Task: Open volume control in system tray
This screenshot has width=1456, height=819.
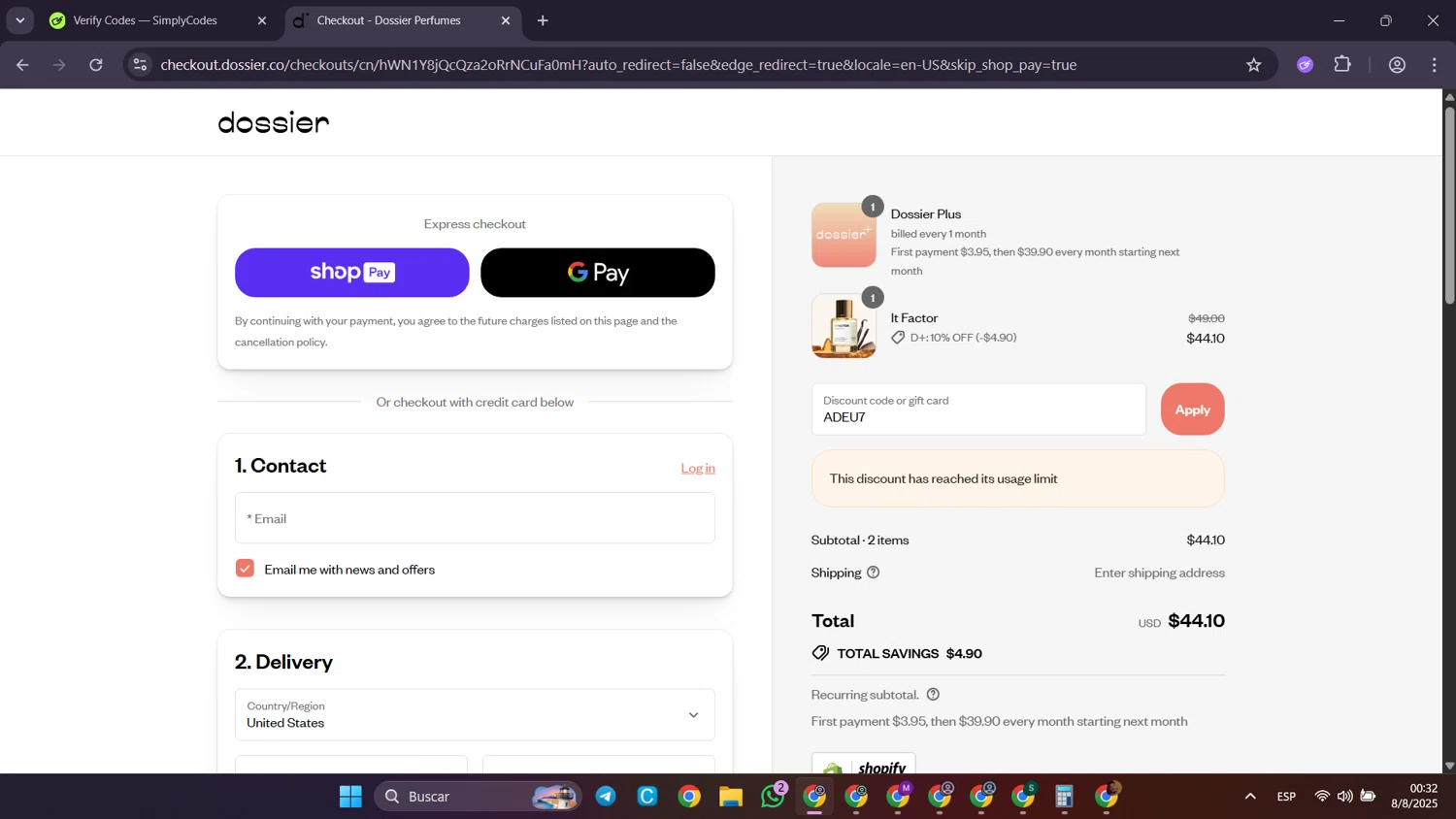Action: coord(1345,797)
